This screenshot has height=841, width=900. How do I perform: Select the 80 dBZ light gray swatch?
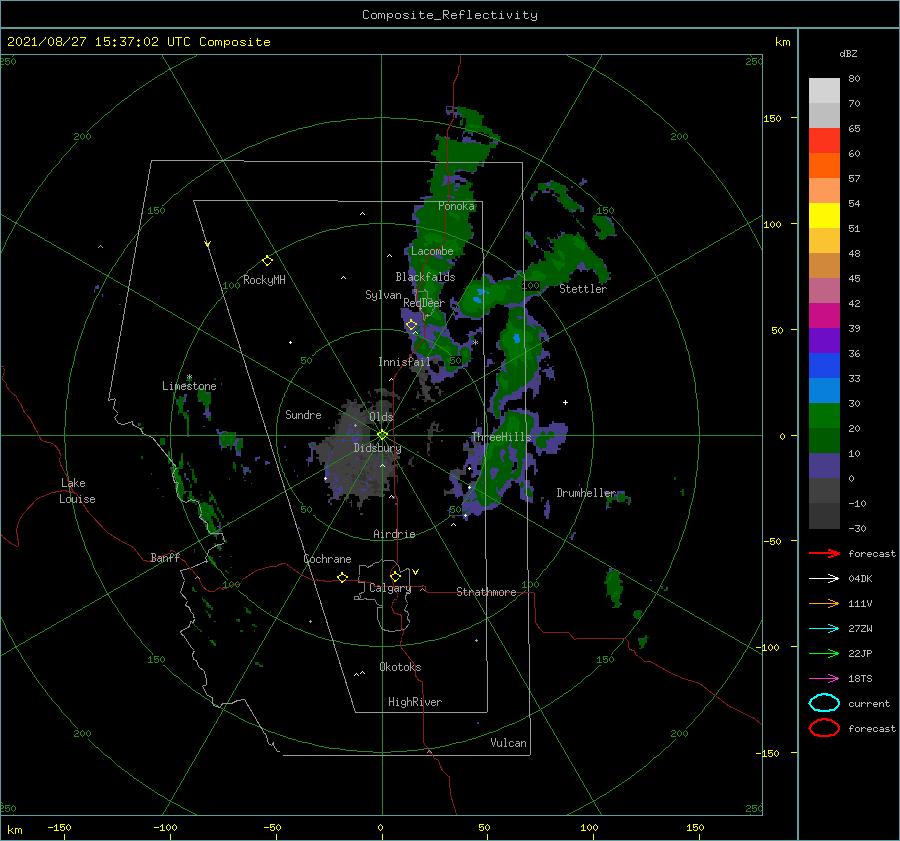(x=824, y=90)
